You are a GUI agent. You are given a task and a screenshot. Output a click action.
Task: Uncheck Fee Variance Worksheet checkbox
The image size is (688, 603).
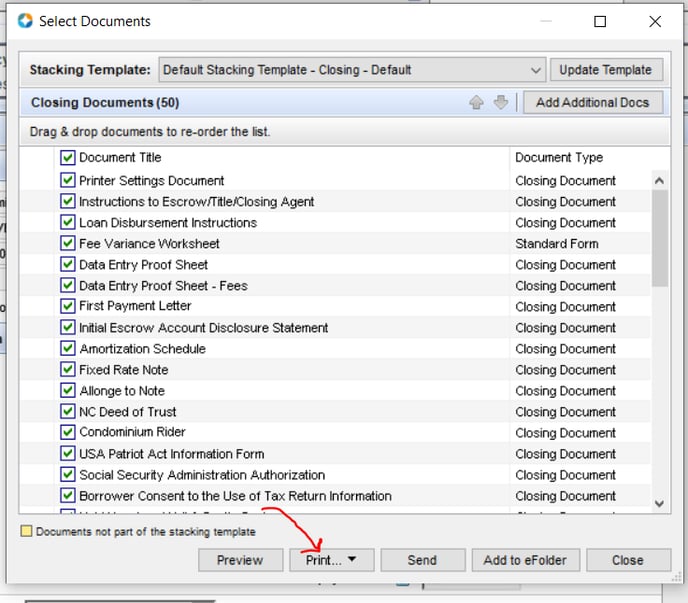(x=68, y=243)
